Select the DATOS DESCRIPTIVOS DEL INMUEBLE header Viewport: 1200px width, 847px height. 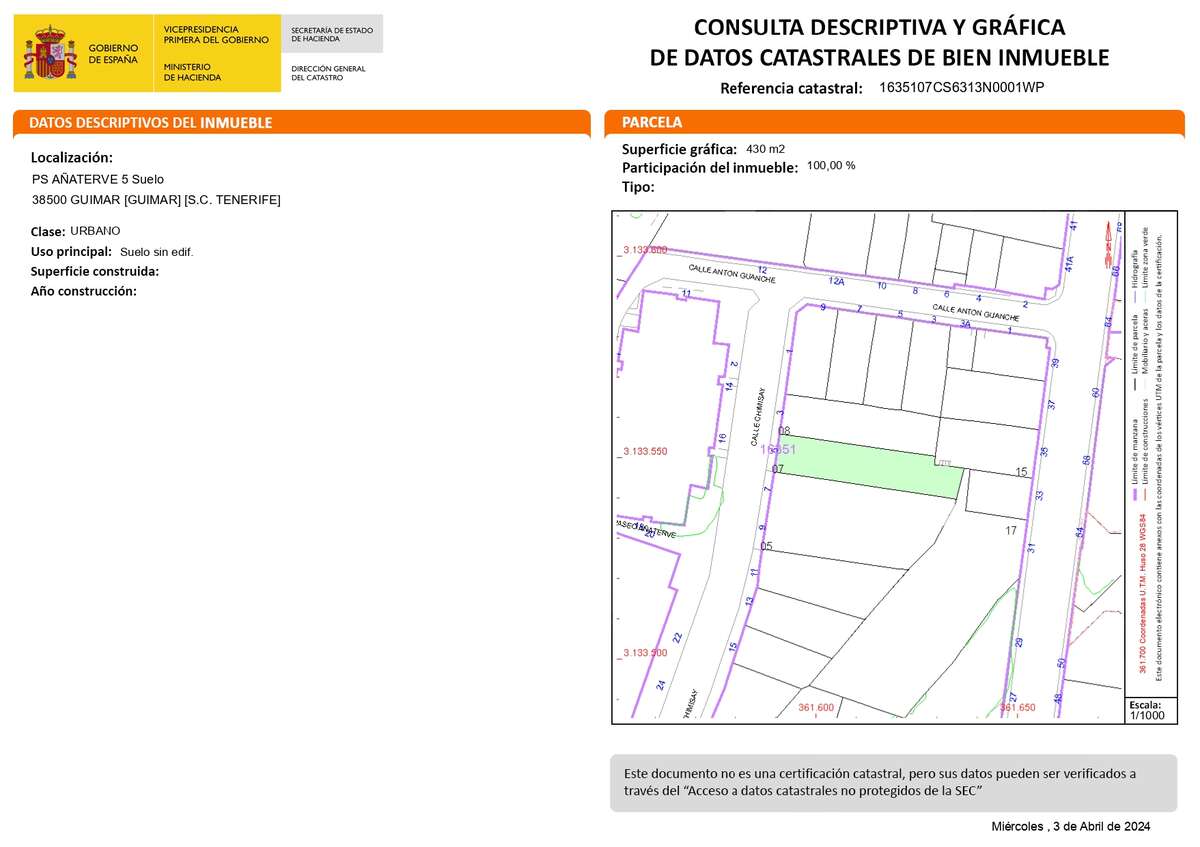tap(150, 123)
